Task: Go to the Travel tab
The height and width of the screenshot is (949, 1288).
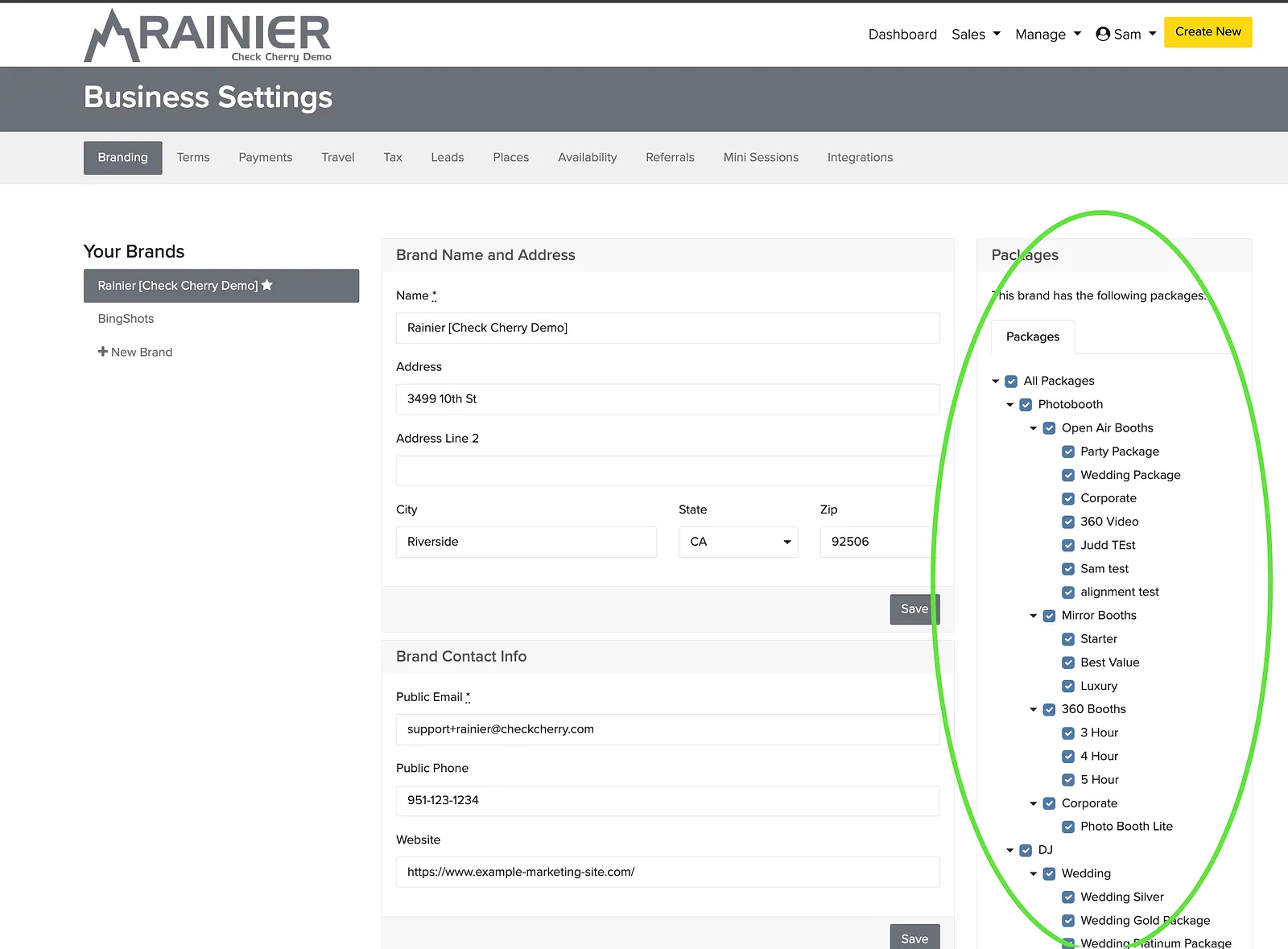Action: click(338, 158)
